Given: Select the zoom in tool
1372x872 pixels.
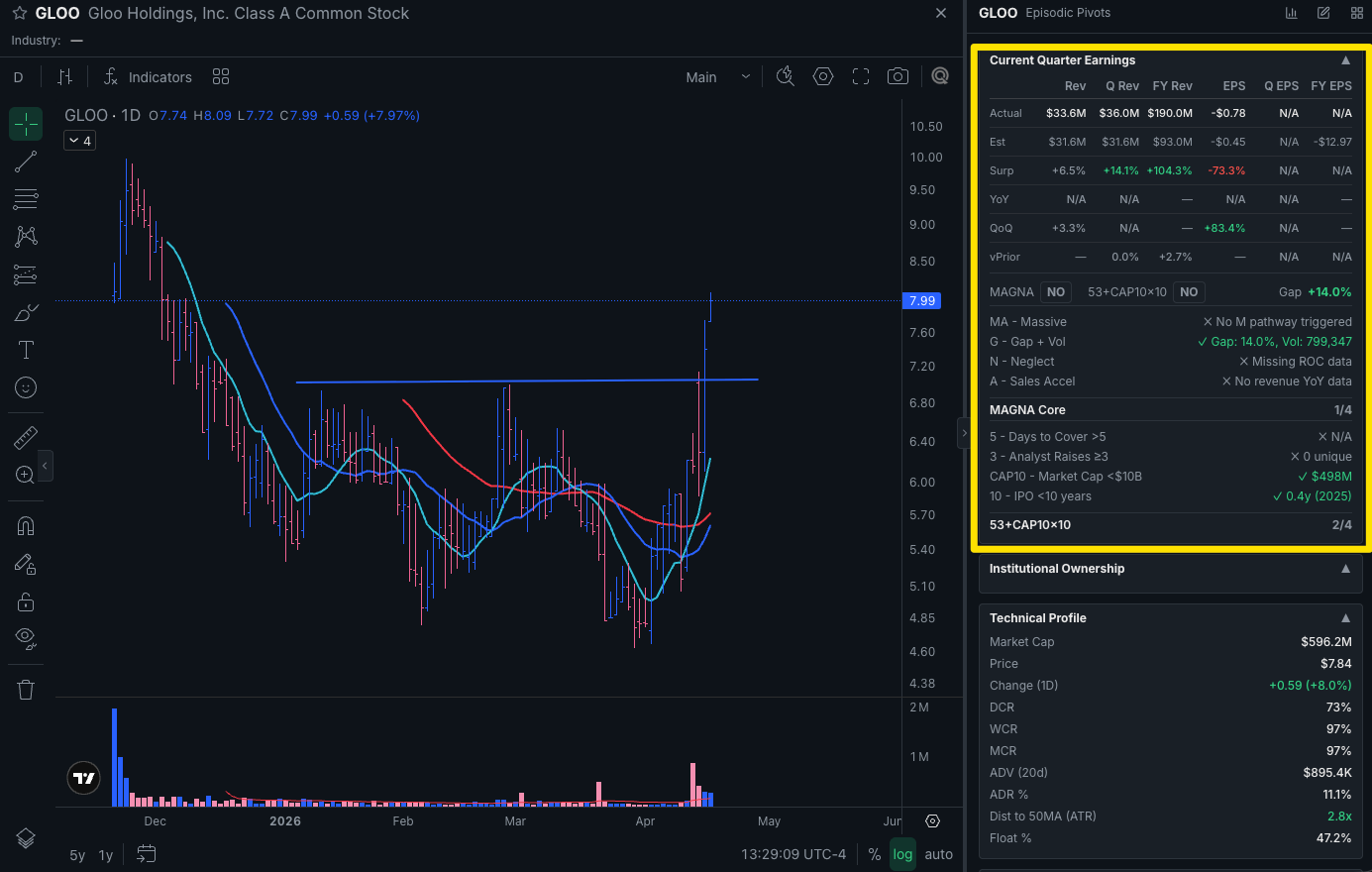Looking at the screenshot, I should [x=26, y=475].
